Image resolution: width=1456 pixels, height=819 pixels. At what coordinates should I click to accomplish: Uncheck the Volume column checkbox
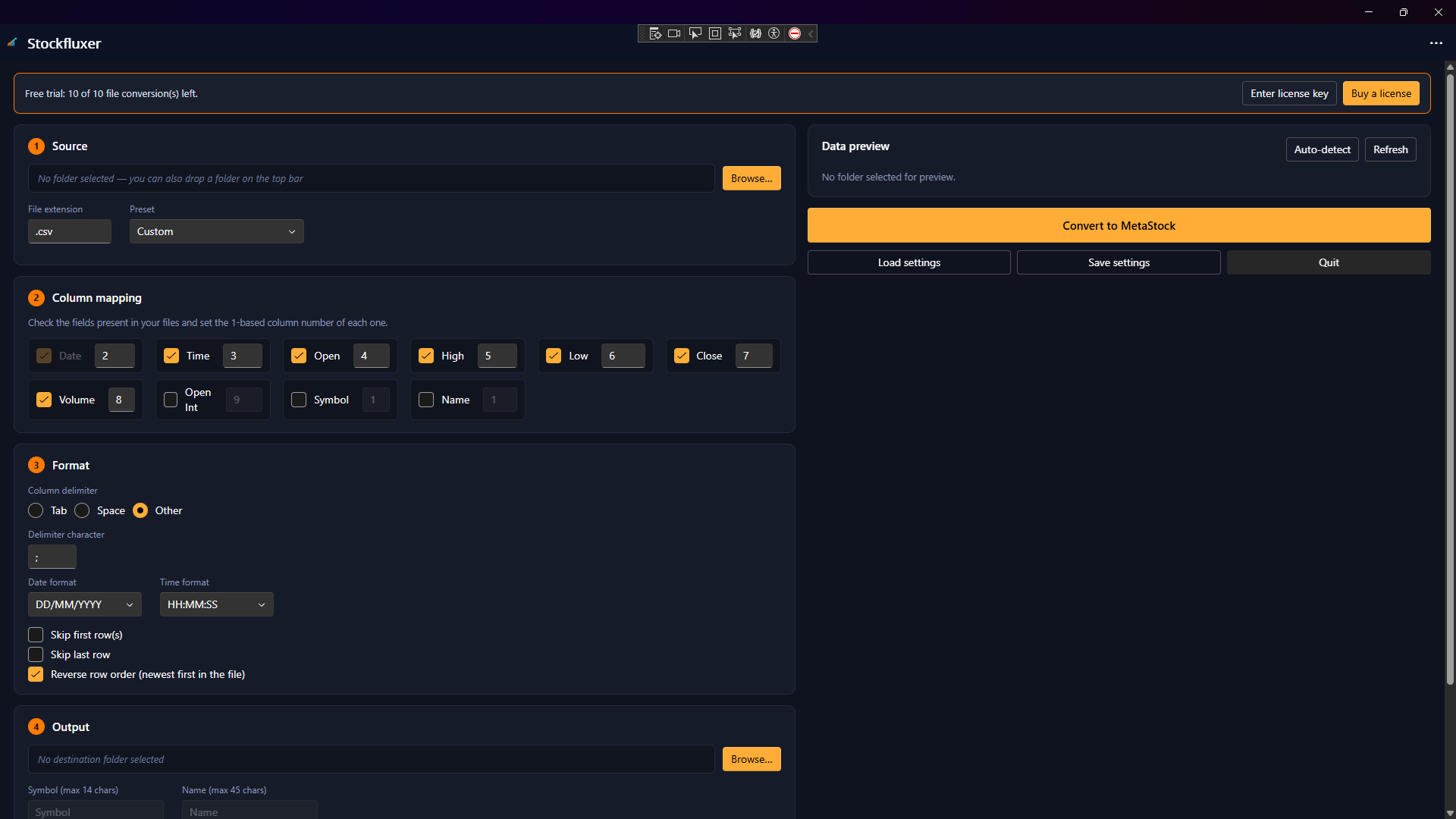[x=44, y=400]
